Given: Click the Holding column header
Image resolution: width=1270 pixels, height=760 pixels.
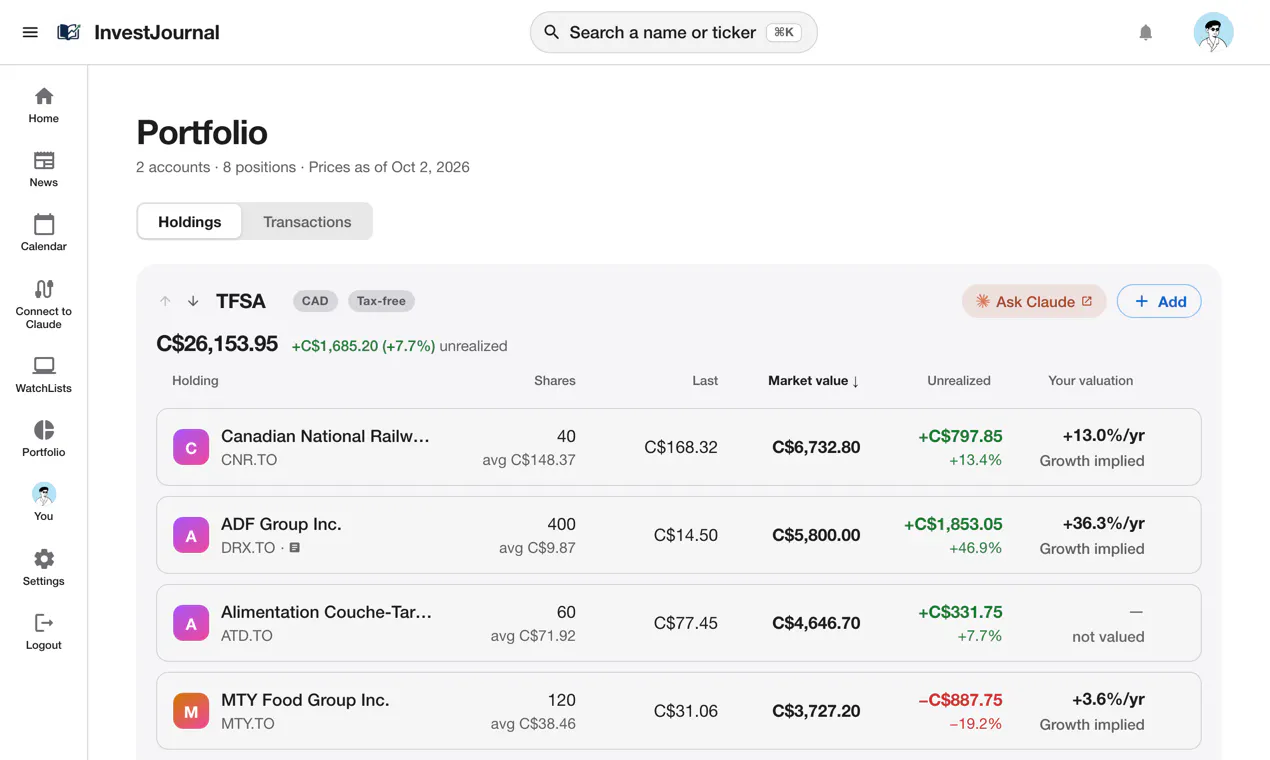Looking at the screenshot, I should pos(195,381).
